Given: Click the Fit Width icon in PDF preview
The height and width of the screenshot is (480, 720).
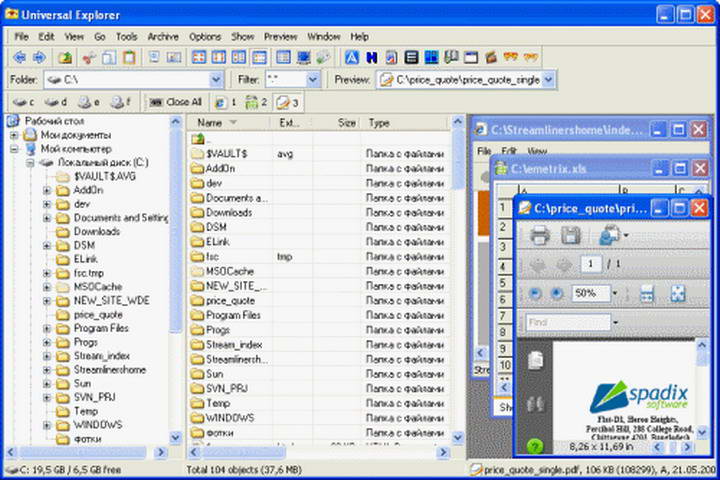Looking at the screenshot, I should click(x=647, y=293).
